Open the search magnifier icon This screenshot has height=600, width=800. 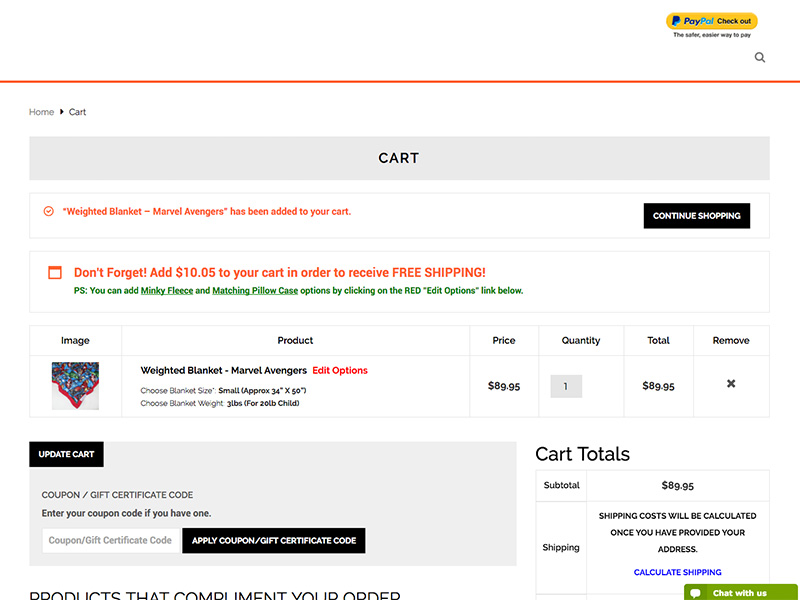point(760,57)
